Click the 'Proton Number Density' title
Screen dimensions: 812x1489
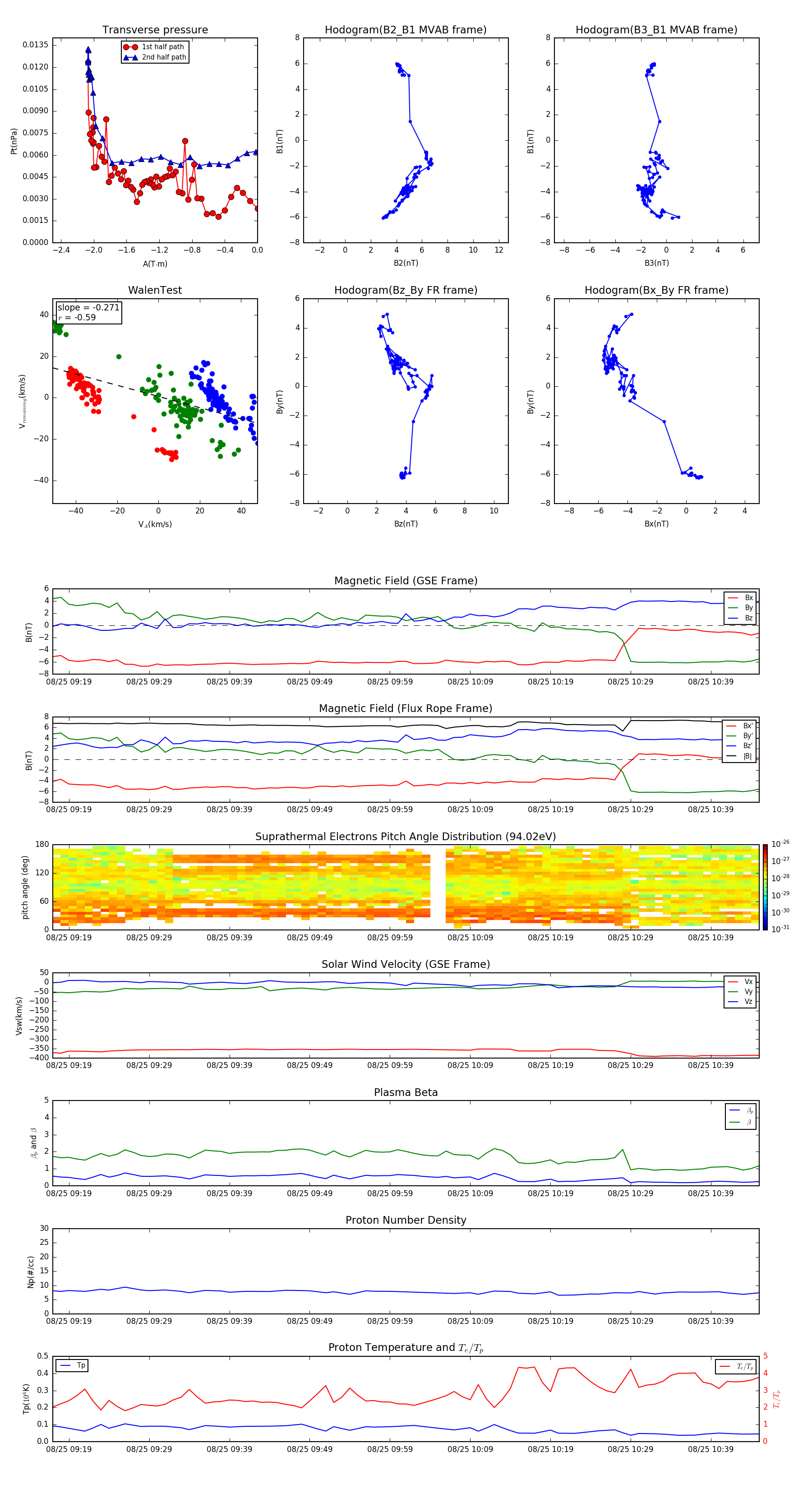406,1220
